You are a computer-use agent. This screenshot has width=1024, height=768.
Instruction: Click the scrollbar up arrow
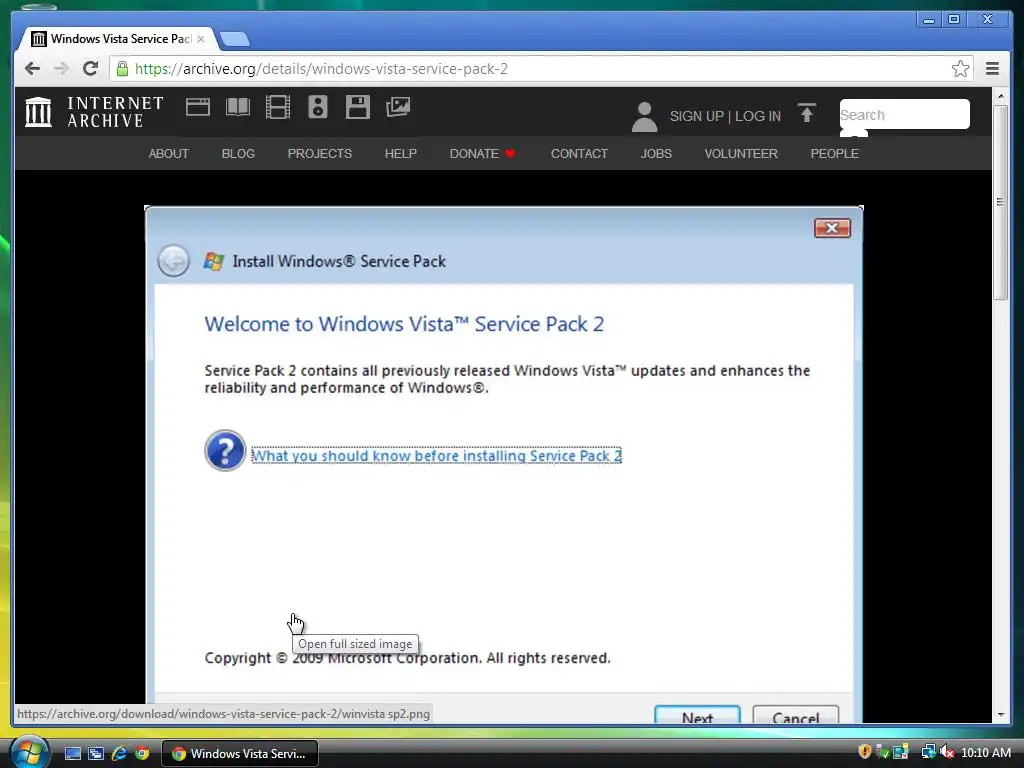coord(1000,97)
